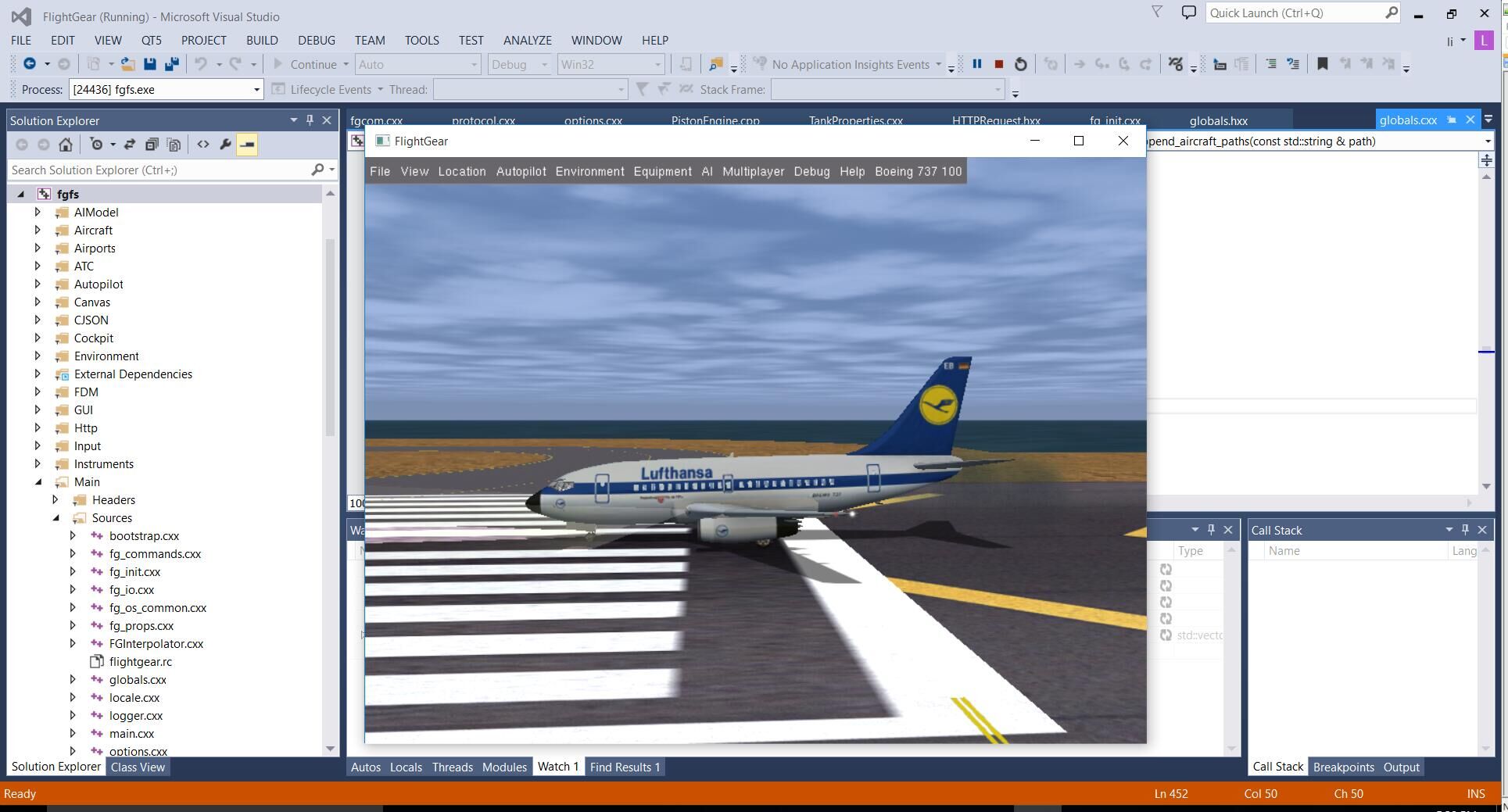Viewport: 1508px width, 812px height.
Task: Toggle auto-hide pin on Call Stack panel
Action: 1465,530
